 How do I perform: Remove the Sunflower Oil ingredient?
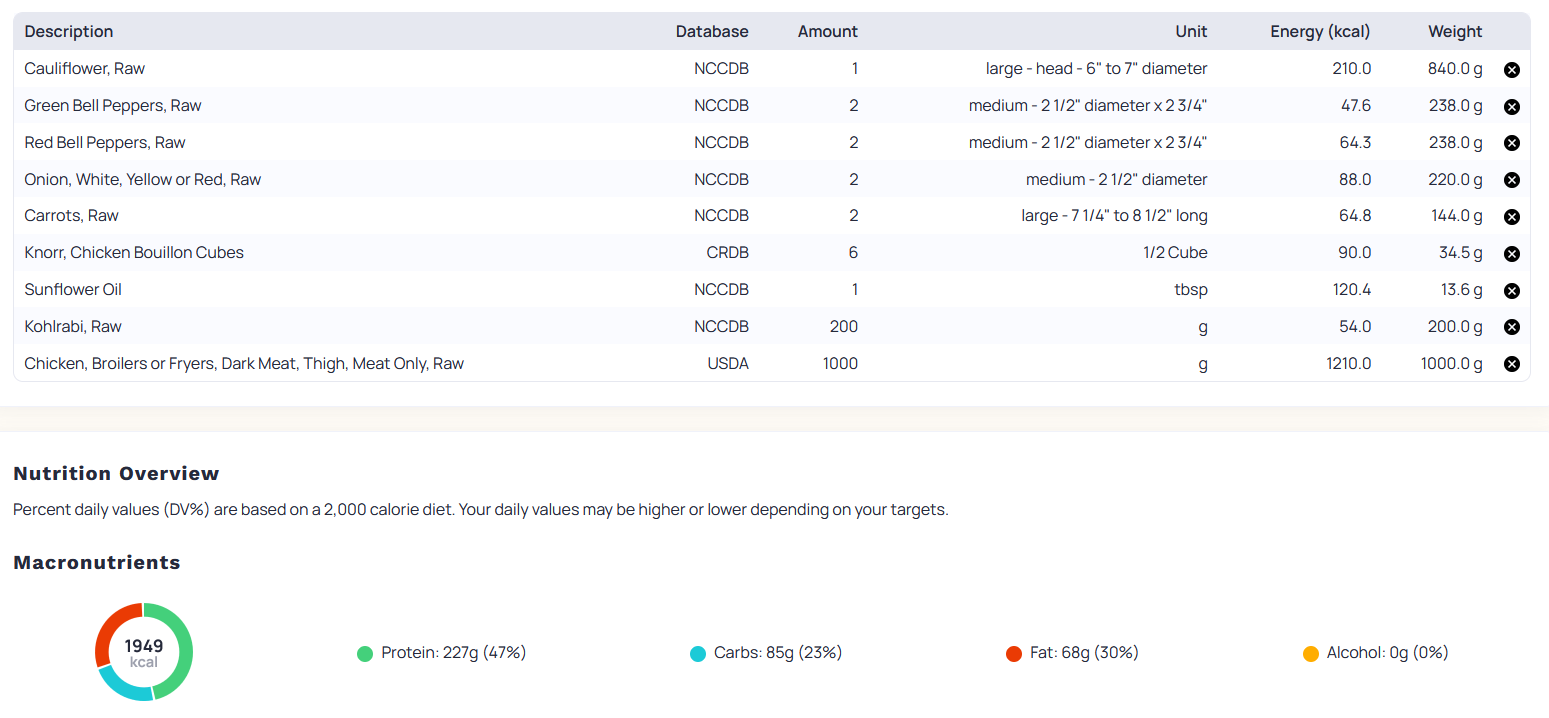(1512, 291)
